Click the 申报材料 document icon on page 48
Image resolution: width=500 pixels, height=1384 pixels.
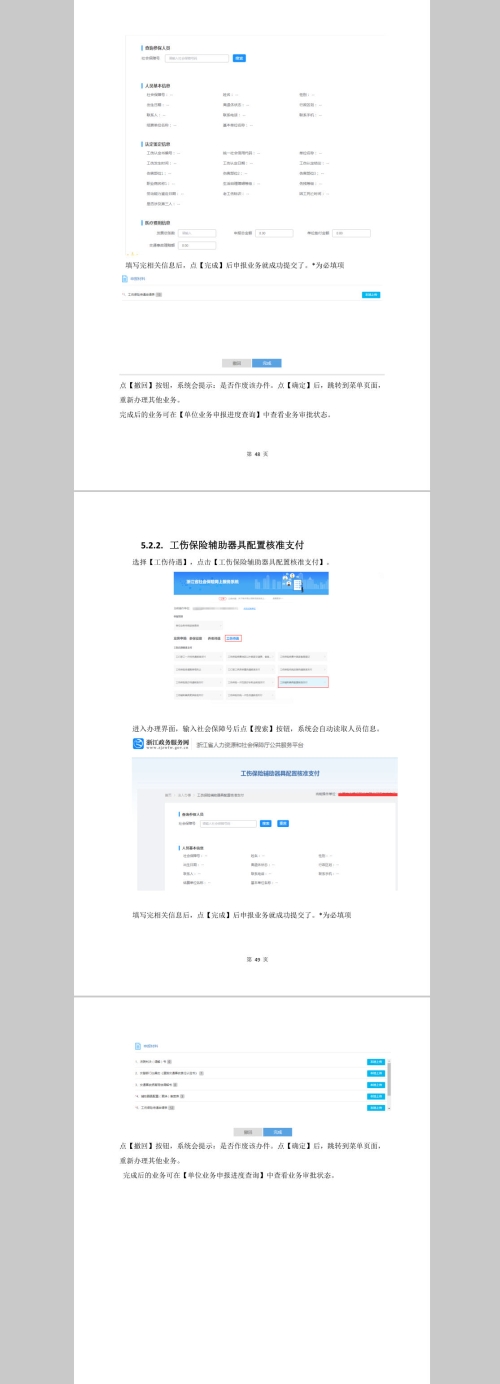click(x=124, y=279)
